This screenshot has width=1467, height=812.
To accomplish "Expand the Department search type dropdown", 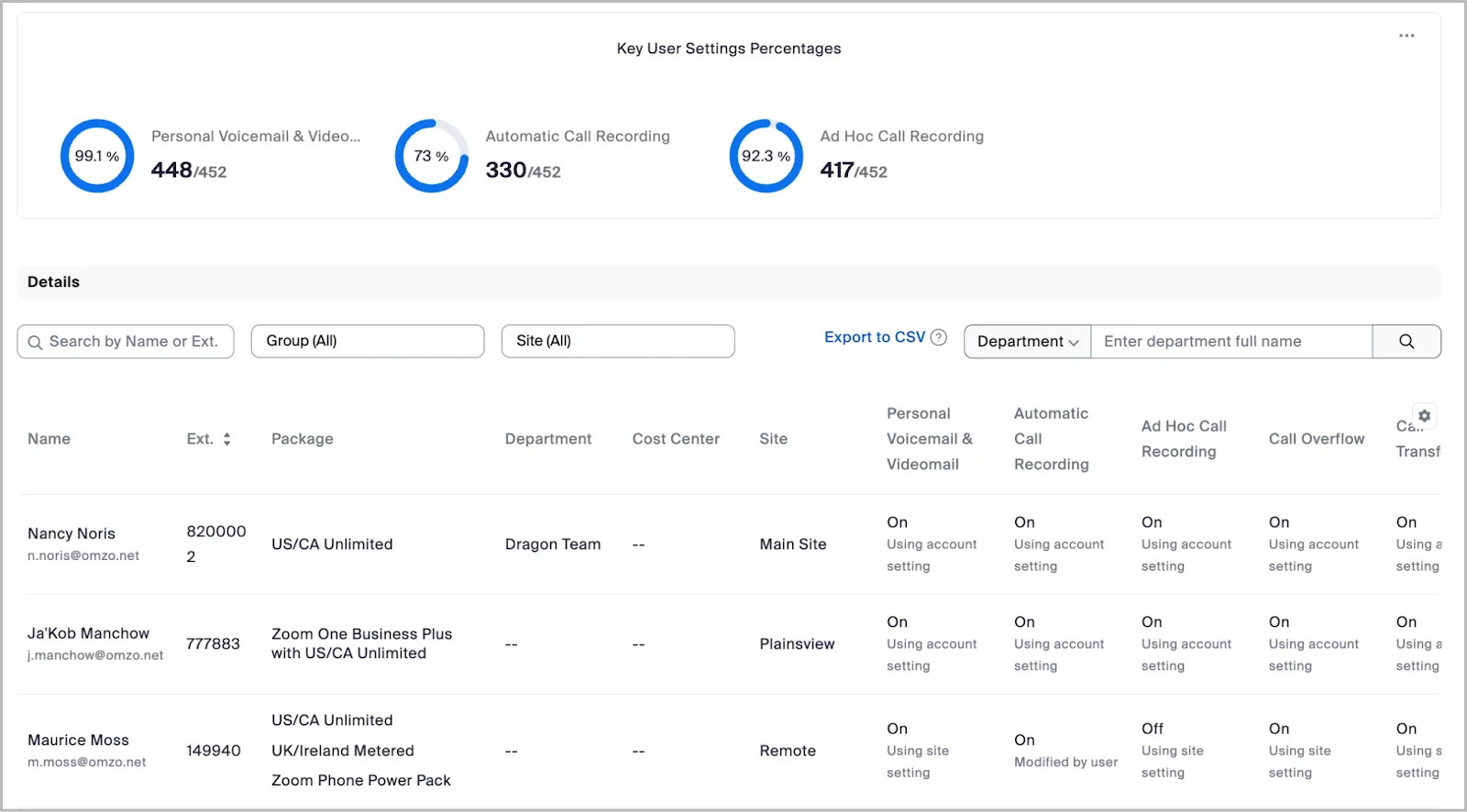I will [x=1028, y=342].
